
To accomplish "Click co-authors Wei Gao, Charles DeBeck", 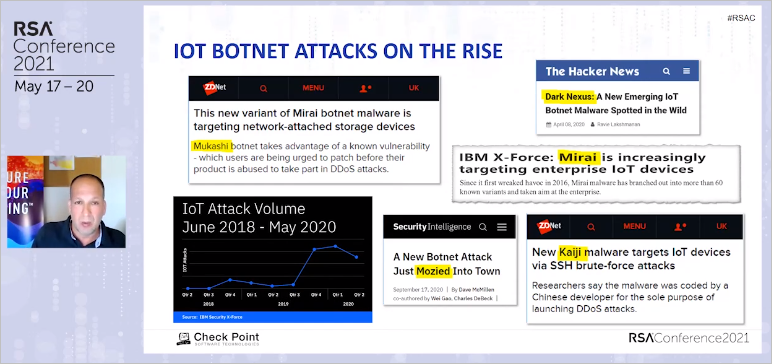I will tap(461, 298).
